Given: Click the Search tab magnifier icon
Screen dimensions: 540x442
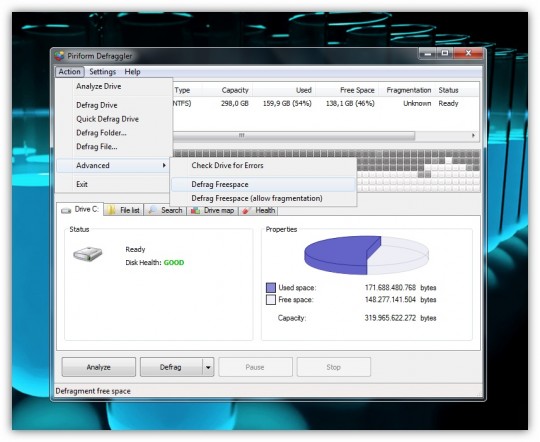Looking at the screenshot, I should (153, 210).
